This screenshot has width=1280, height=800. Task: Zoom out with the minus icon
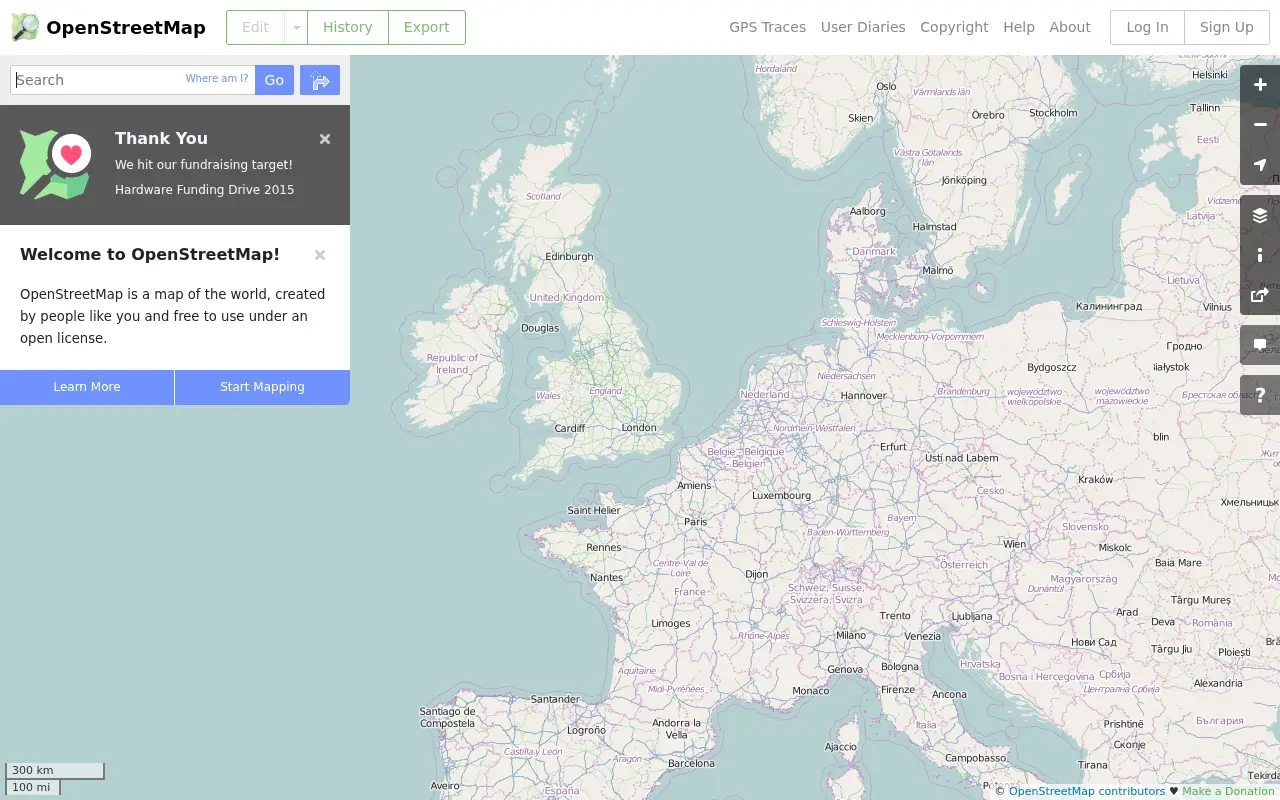coord(1260,125)
